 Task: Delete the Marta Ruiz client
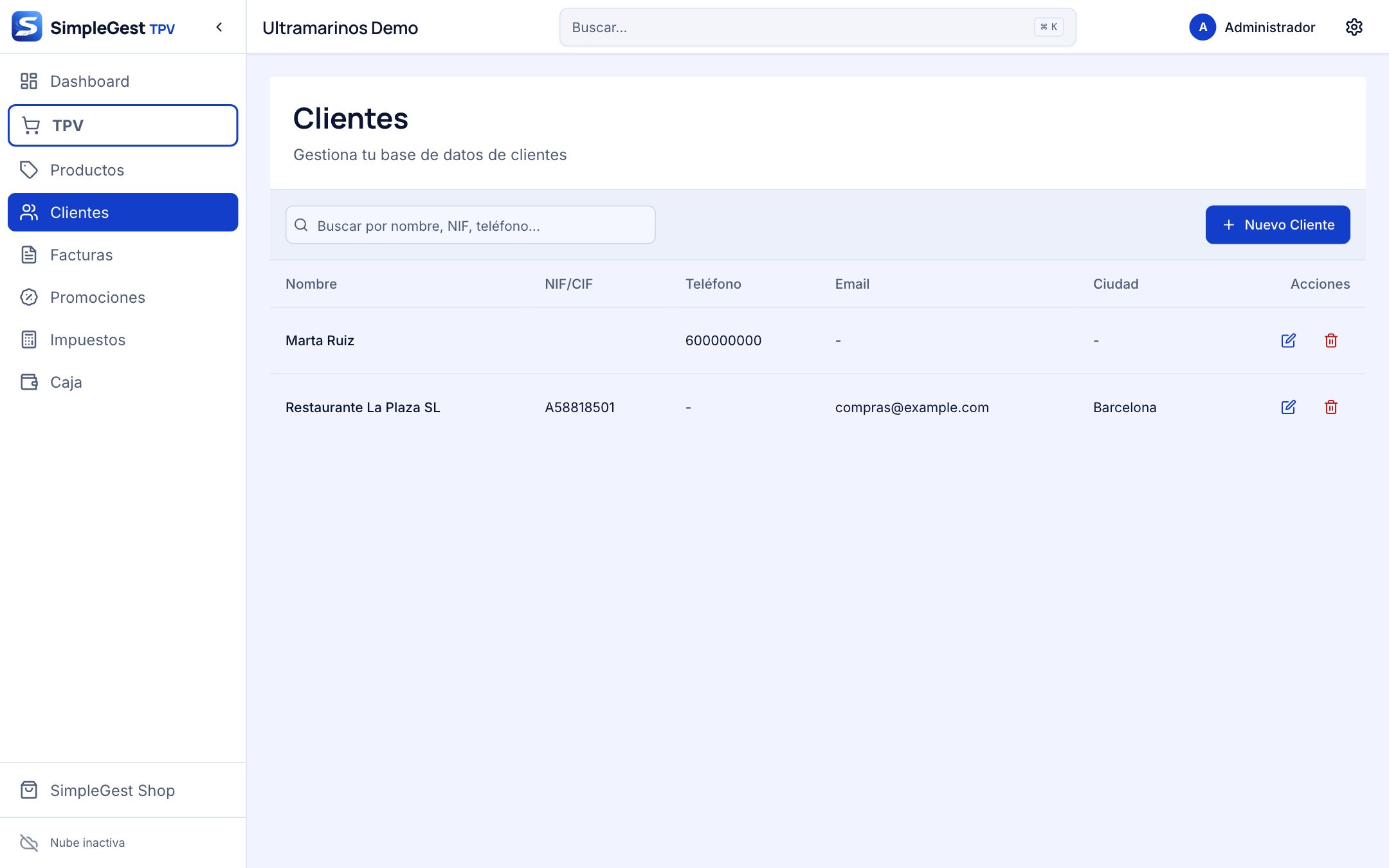point(1331,340)
